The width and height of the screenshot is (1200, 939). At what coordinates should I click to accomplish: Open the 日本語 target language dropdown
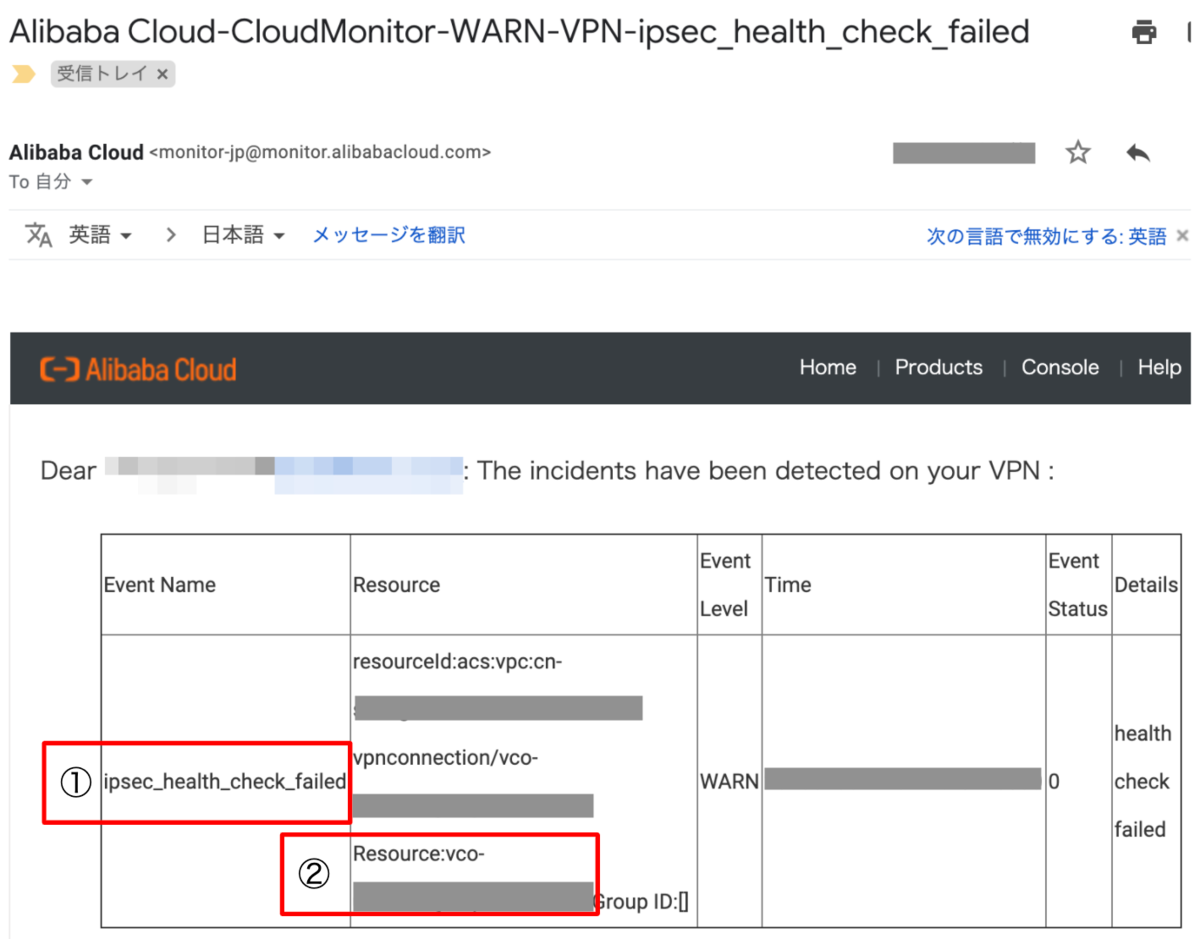click(244, 236)
